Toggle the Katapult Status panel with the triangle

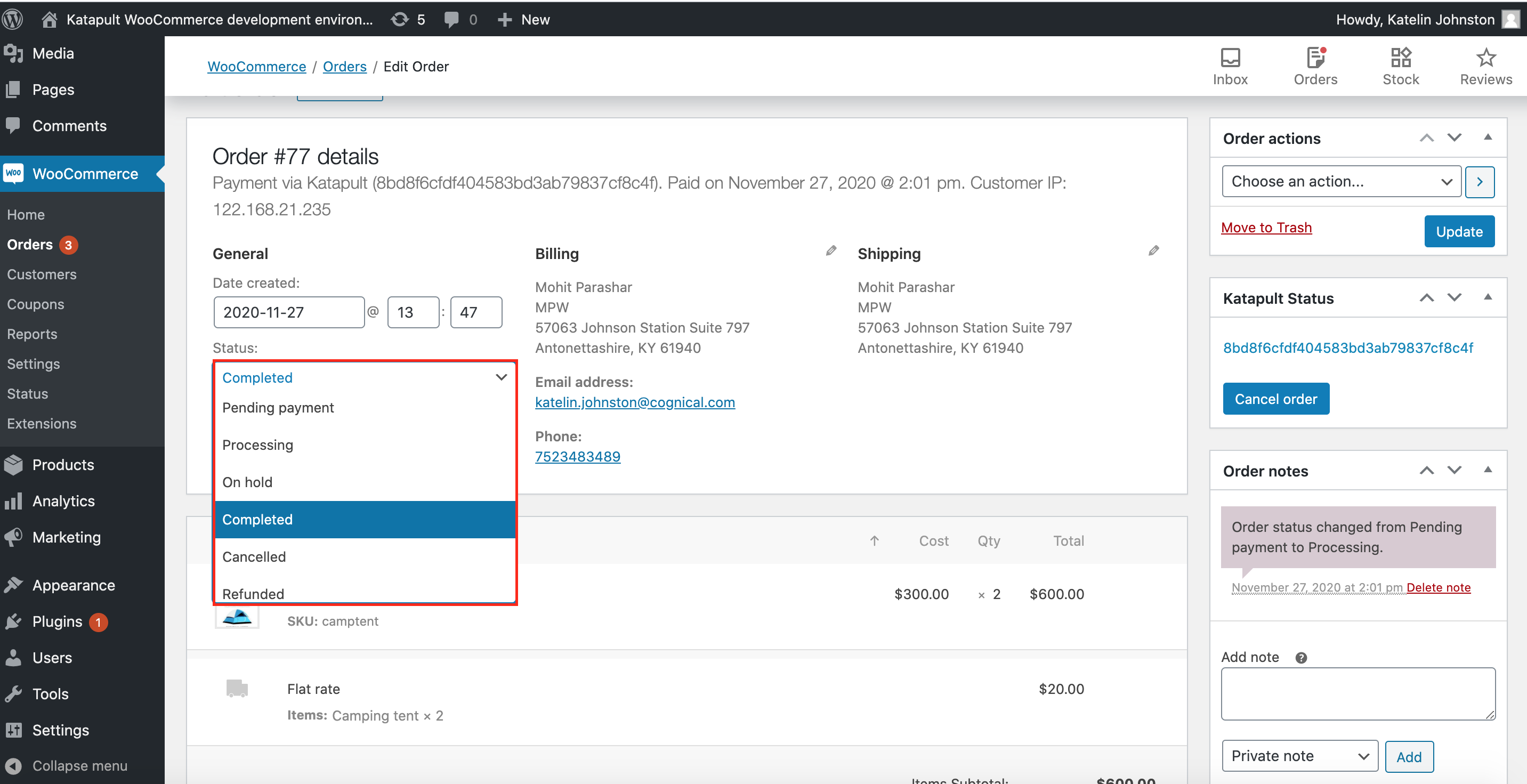point(1487,297)
